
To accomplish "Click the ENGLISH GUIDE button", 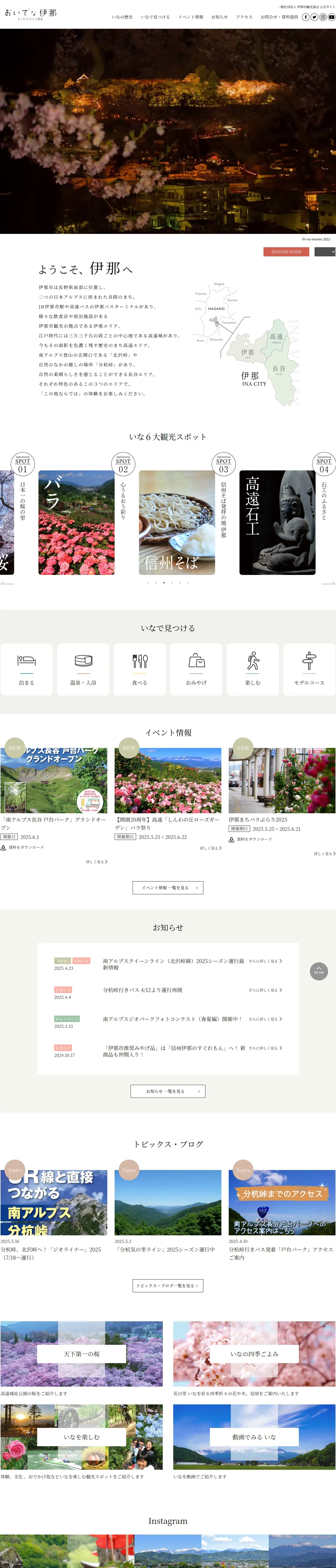I will (x=287, y=251).
